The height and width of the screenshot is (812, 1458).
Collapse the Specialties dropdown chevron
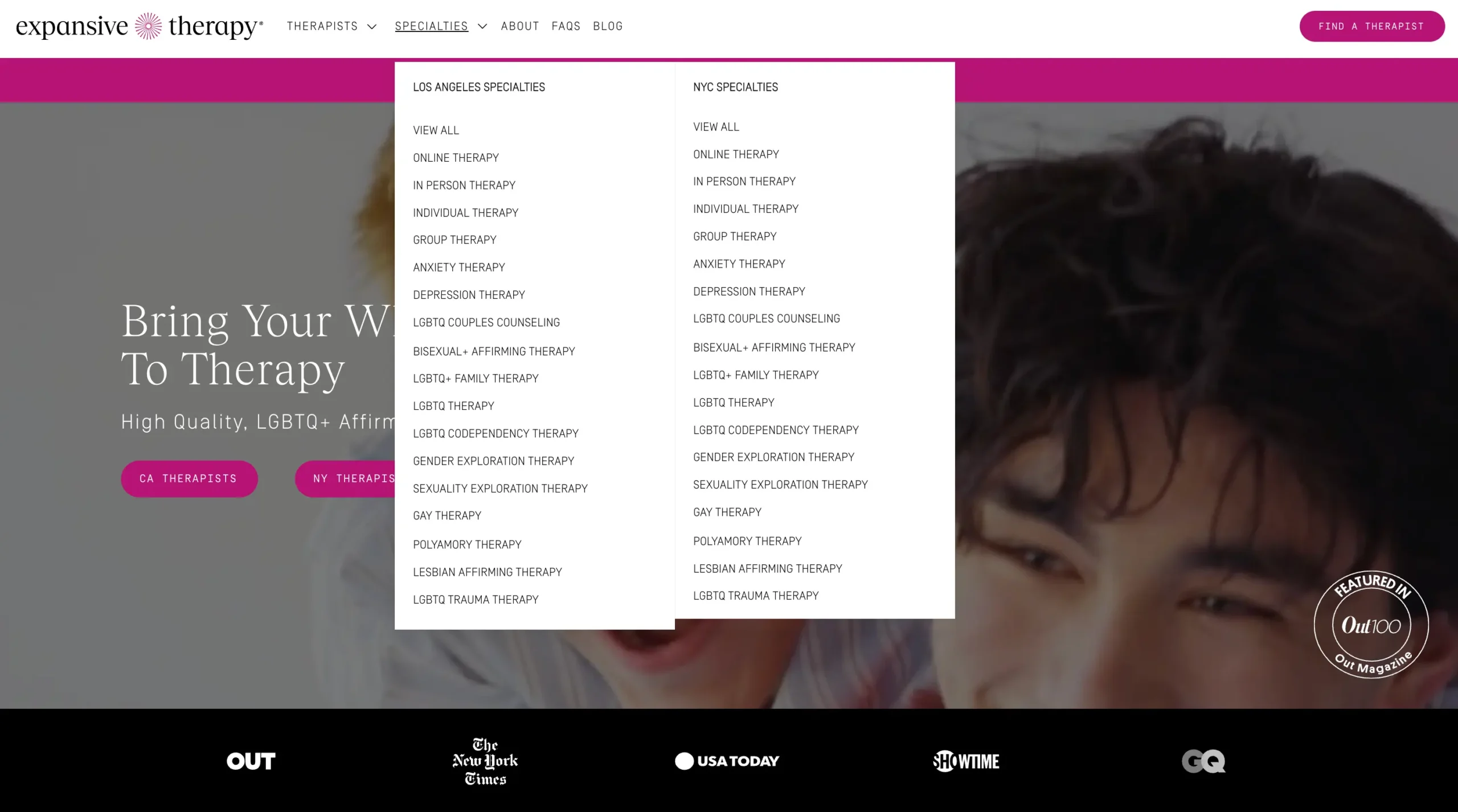point(482,27)
